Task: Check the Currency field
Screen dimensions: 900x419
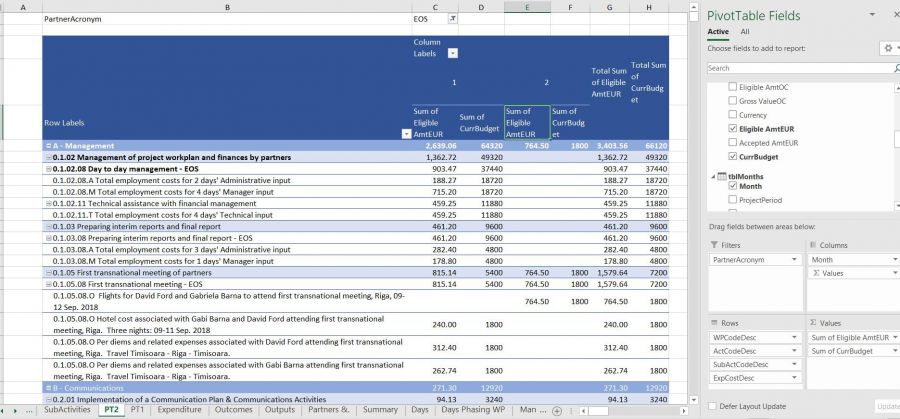Action: 732,115
